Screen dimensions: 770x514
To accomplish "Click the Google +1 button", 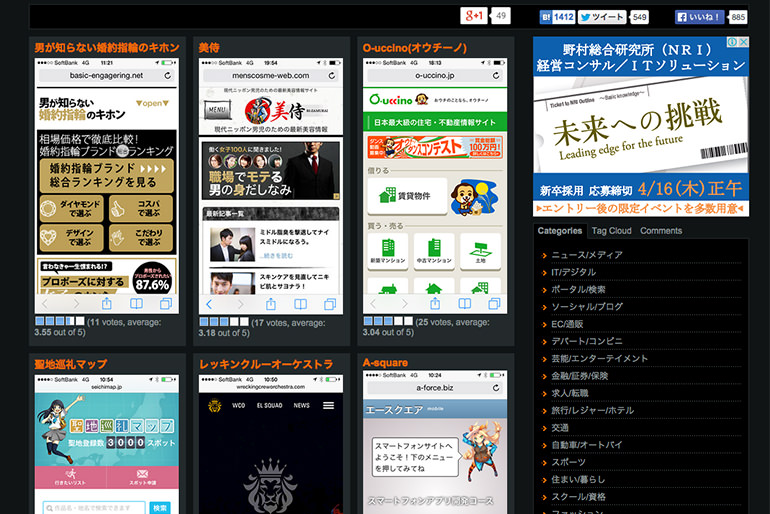I will (x=474, y=16).
